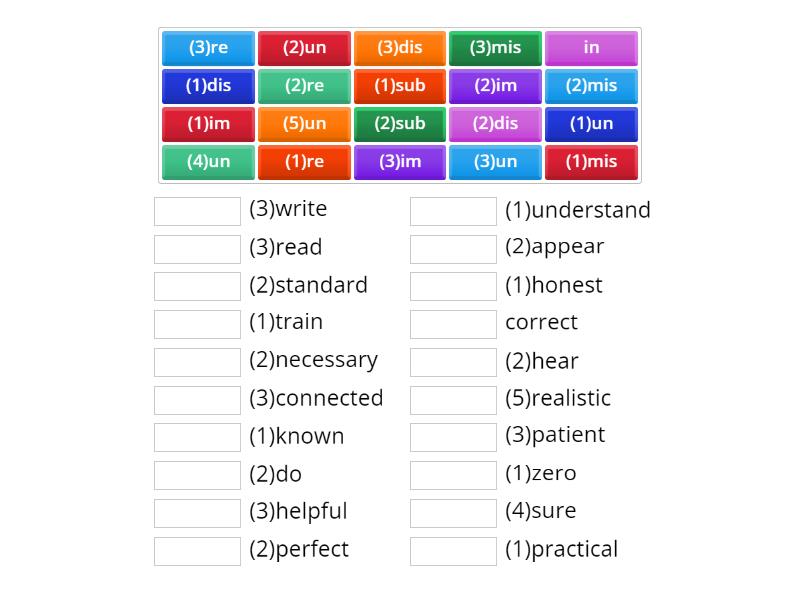Choose the (3)mis prefix tile

pyautogui.click(x=496, y=47)
